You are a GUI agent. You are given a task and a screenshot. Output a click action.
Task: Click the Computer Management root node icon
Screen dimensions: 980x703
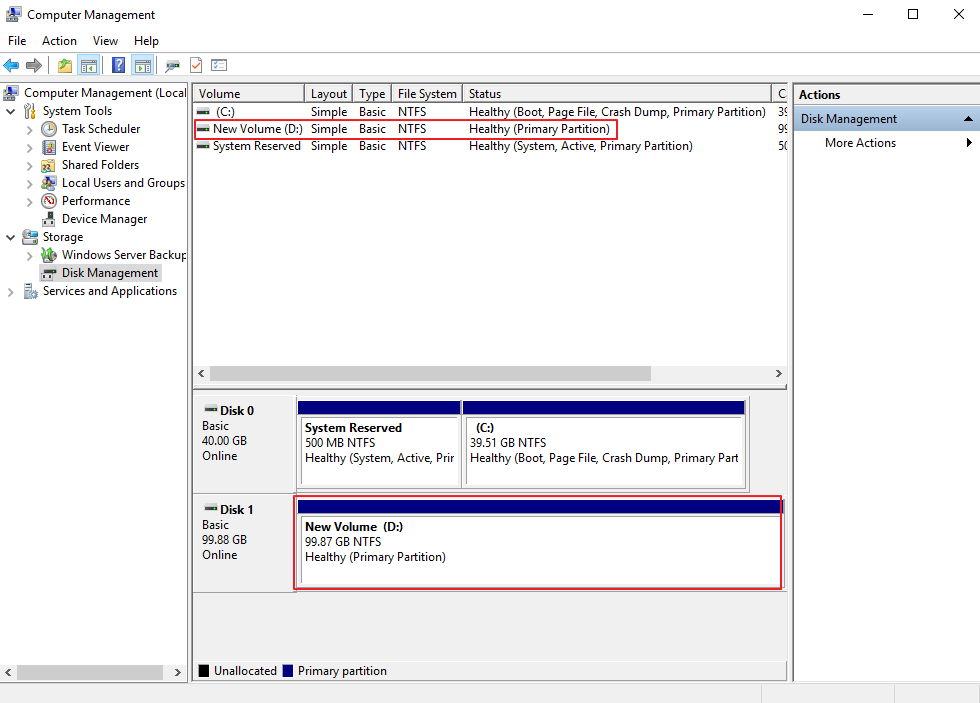(x=11, y=93)
